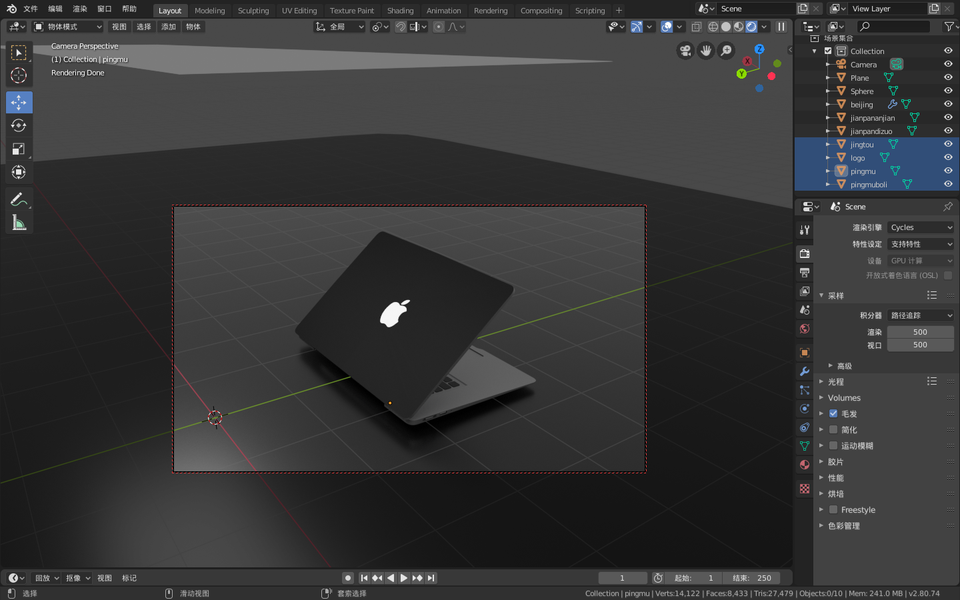
Task: Click the 结束 end frame 250 field
Action: 752,578
